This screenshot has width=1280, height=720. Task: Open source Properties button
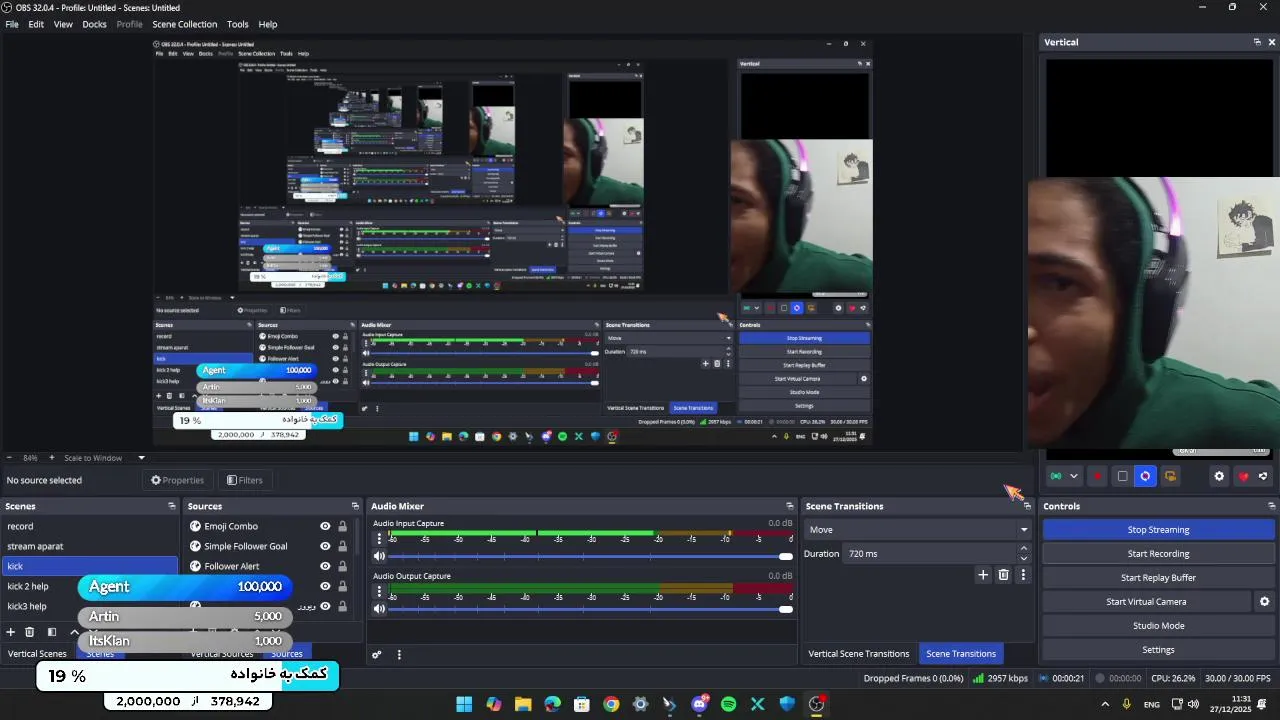click(177, 480)
